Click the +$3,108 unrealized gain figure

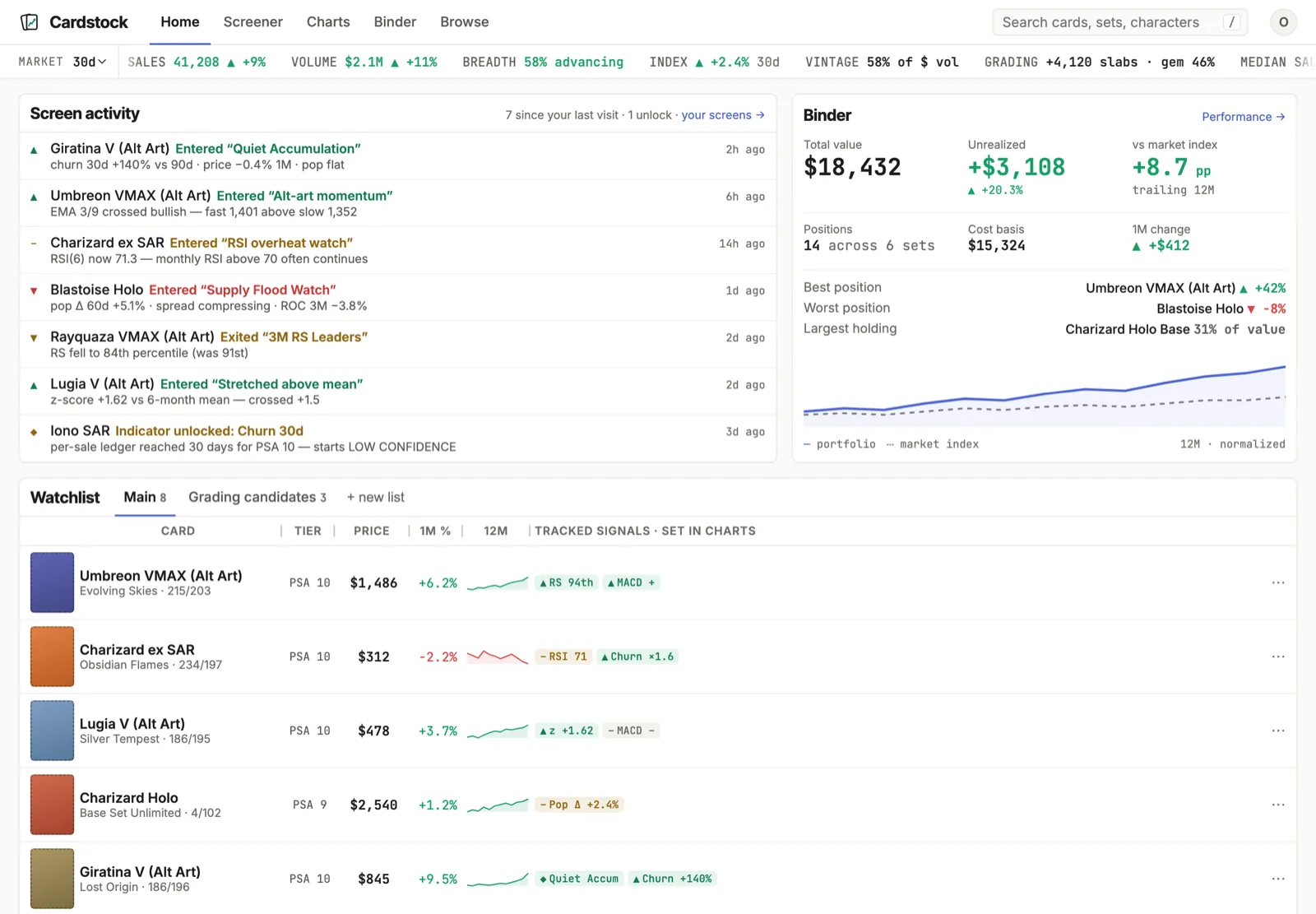(1017, 167)
